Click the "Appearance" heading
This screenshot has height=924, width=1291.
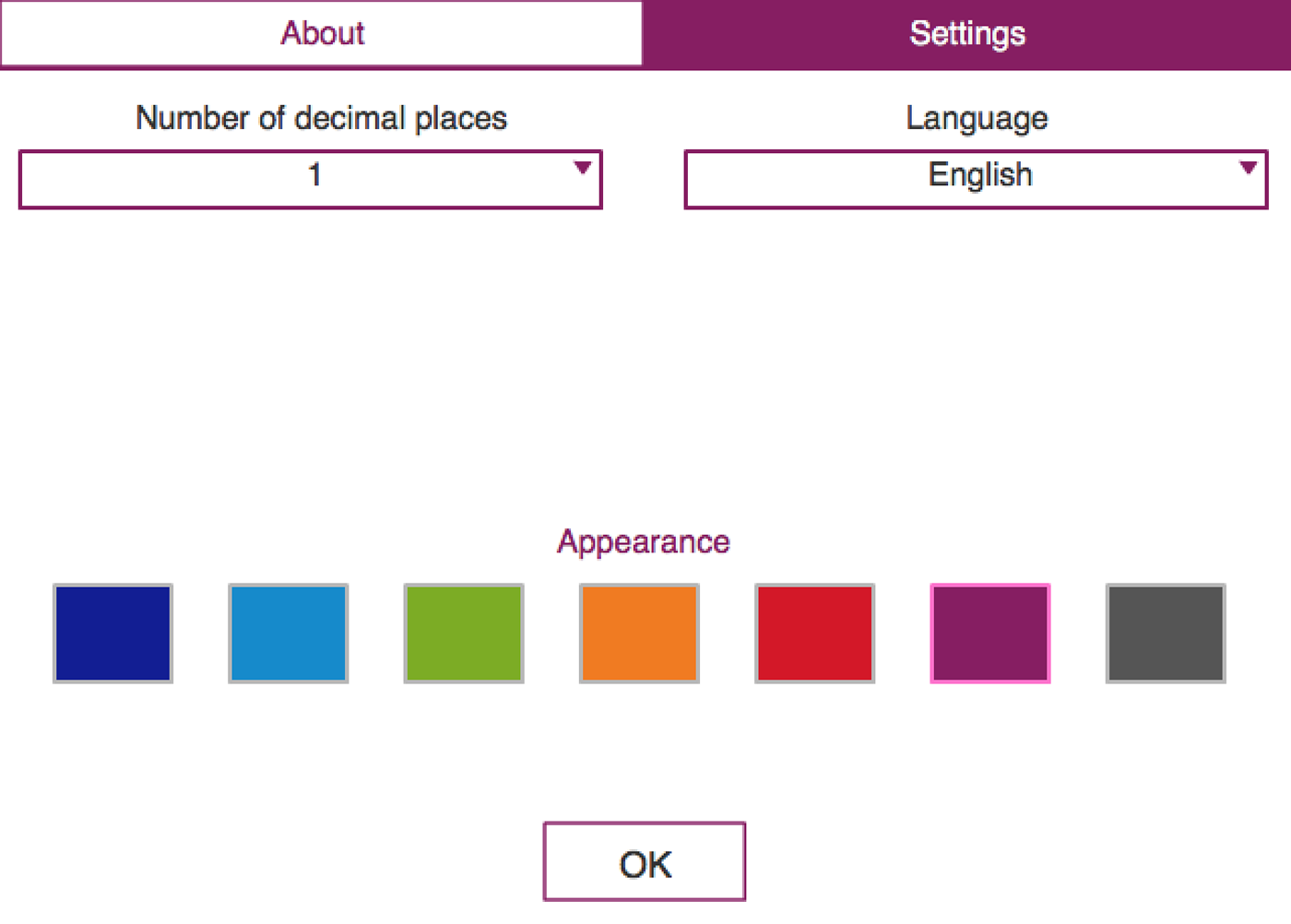644,541
